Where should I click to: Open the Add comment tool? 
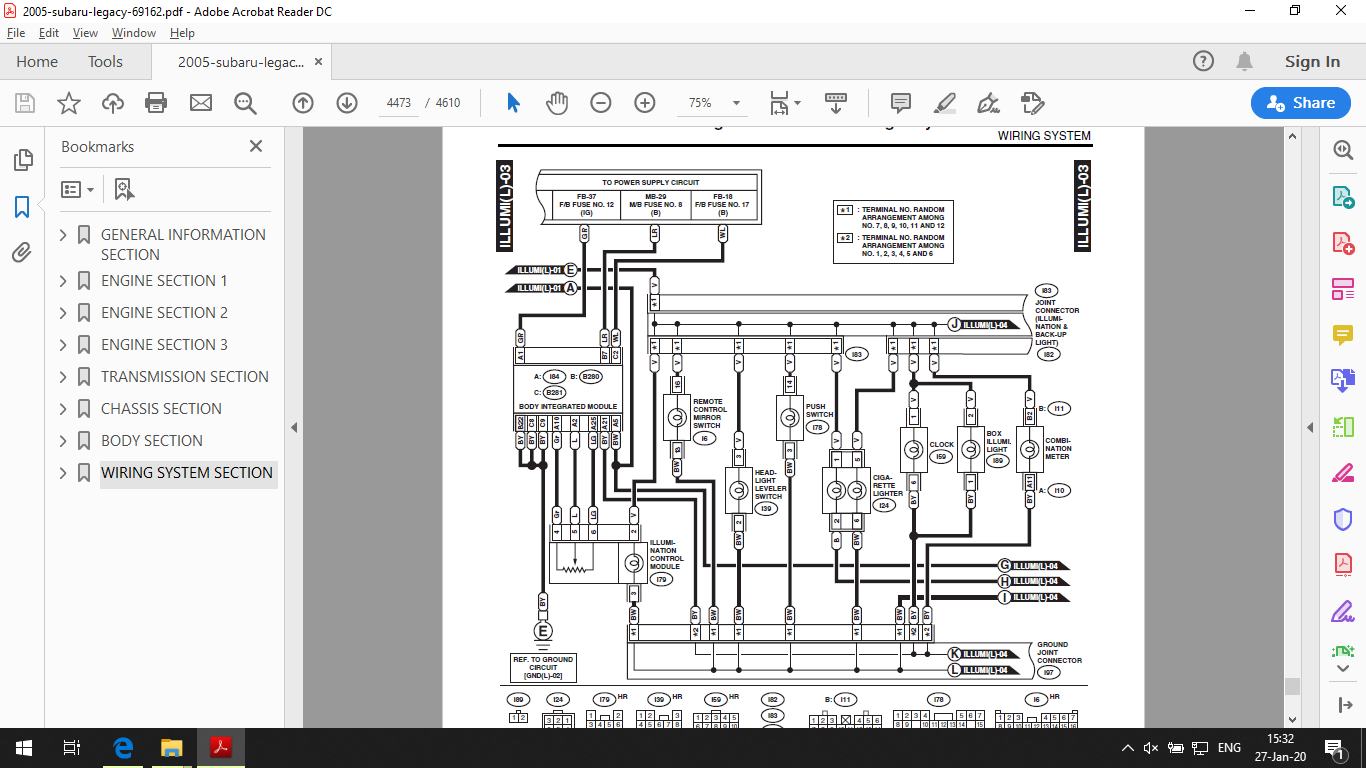point(900,103)
